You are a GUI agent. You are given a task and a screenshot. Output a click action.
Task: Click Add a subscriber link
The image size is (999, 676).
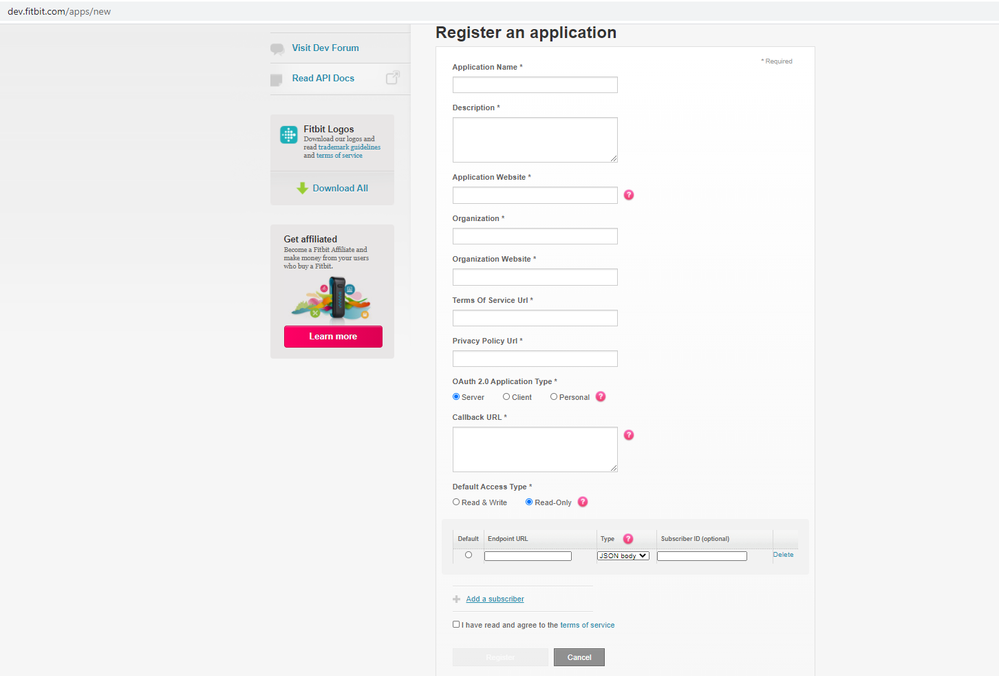pos(495,599)
